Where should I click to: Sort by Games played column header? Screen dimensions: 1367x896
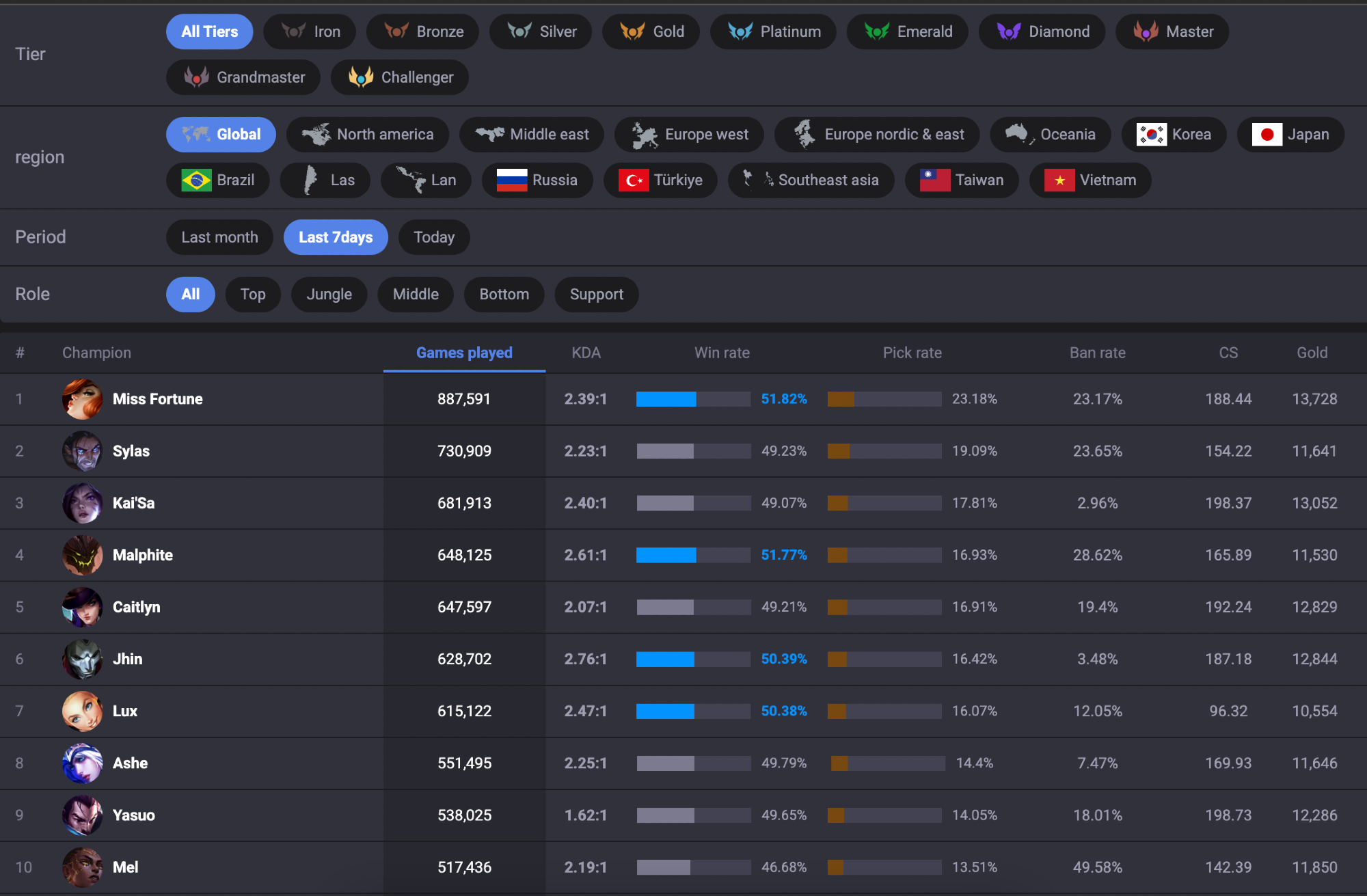click(464, 353)
